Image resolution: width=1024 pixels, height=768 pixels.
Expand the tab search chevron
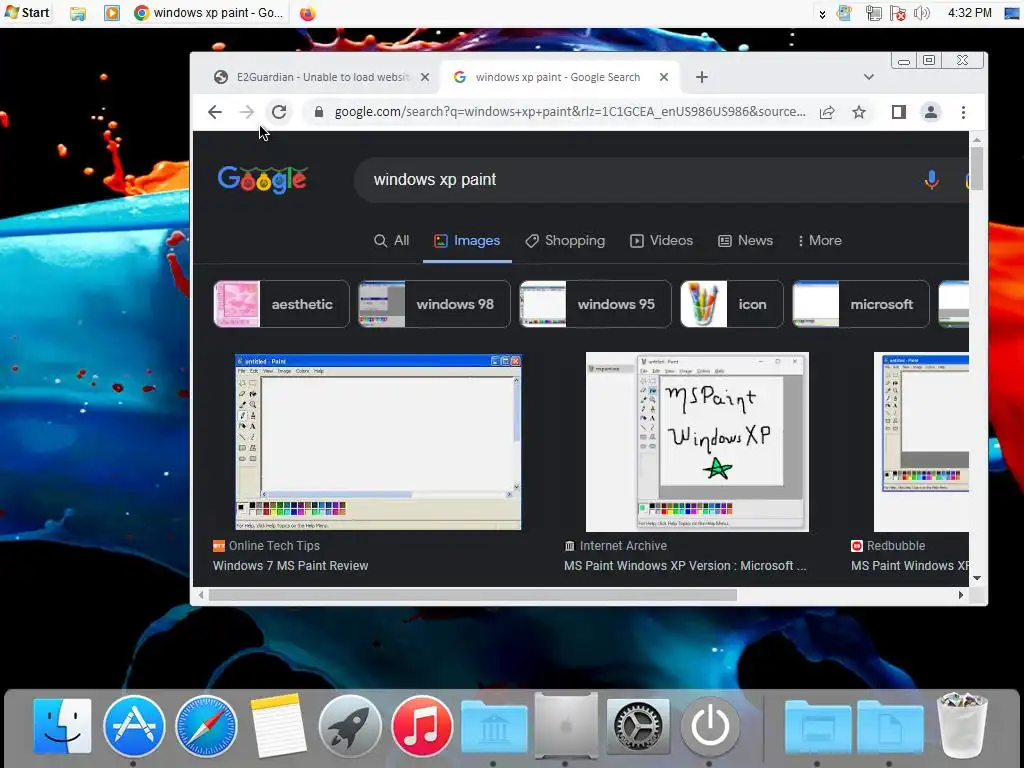click(x=869, y=77)
